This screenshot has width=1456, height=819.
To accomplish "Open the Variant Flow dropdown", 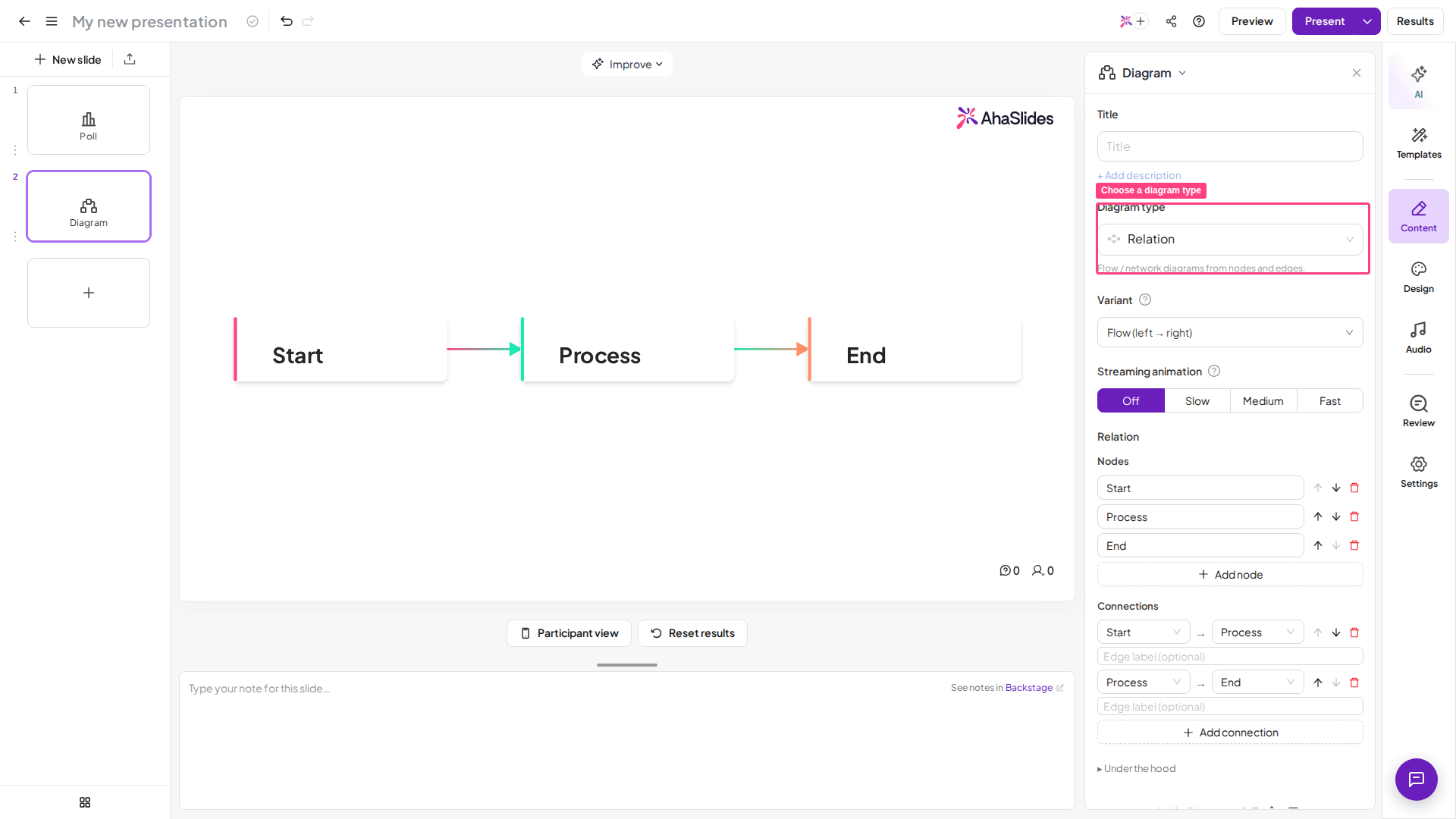I will (x=1230, y=333).
